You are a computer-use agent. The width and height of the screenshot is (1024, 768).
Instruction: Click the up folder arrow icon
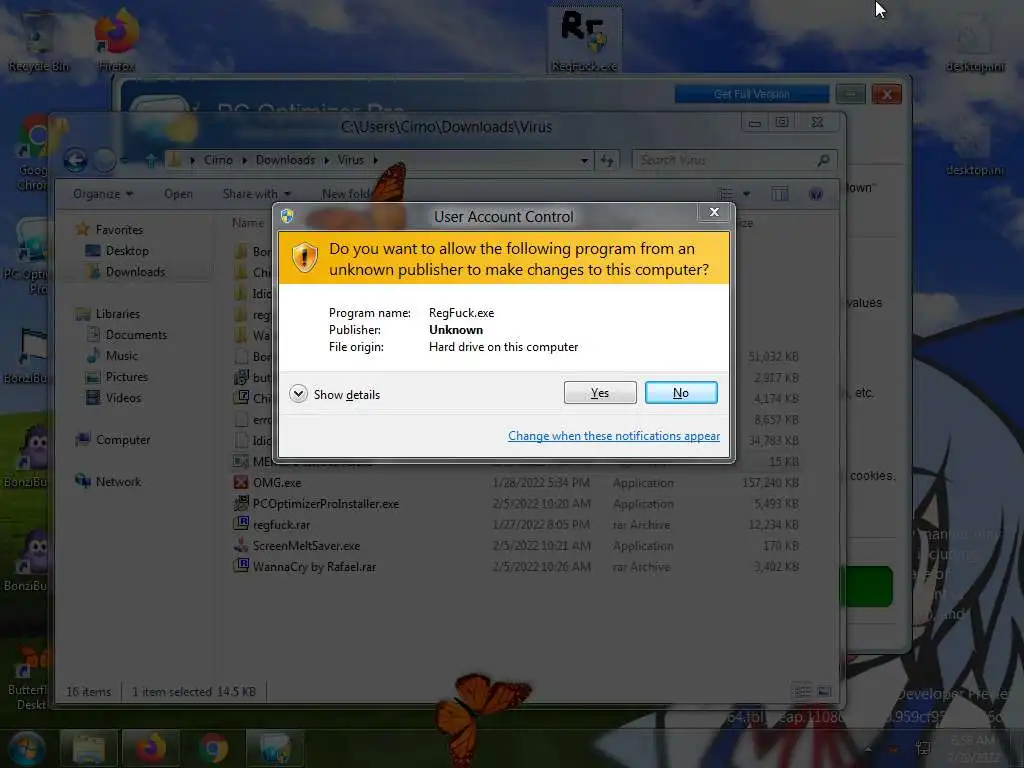pyautogui.click(x=150, y=160)
